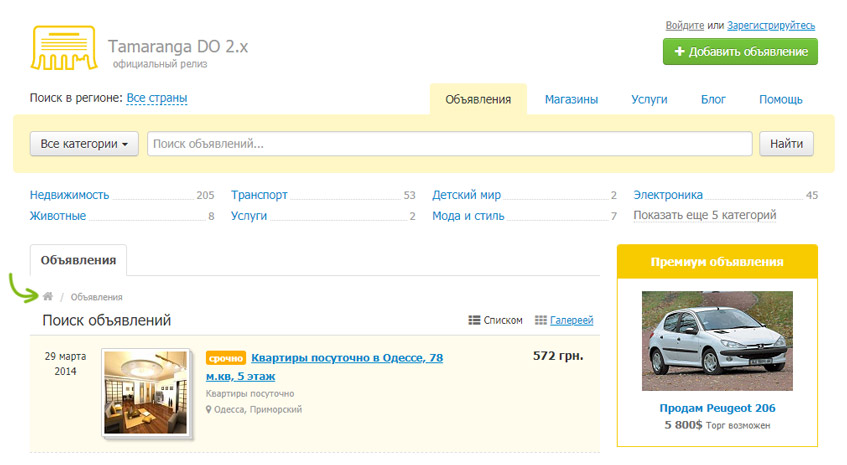Click the 5 800$ price text
This screenshot has height=465, width=847.
pyautogui.click(x=683, y=425)
